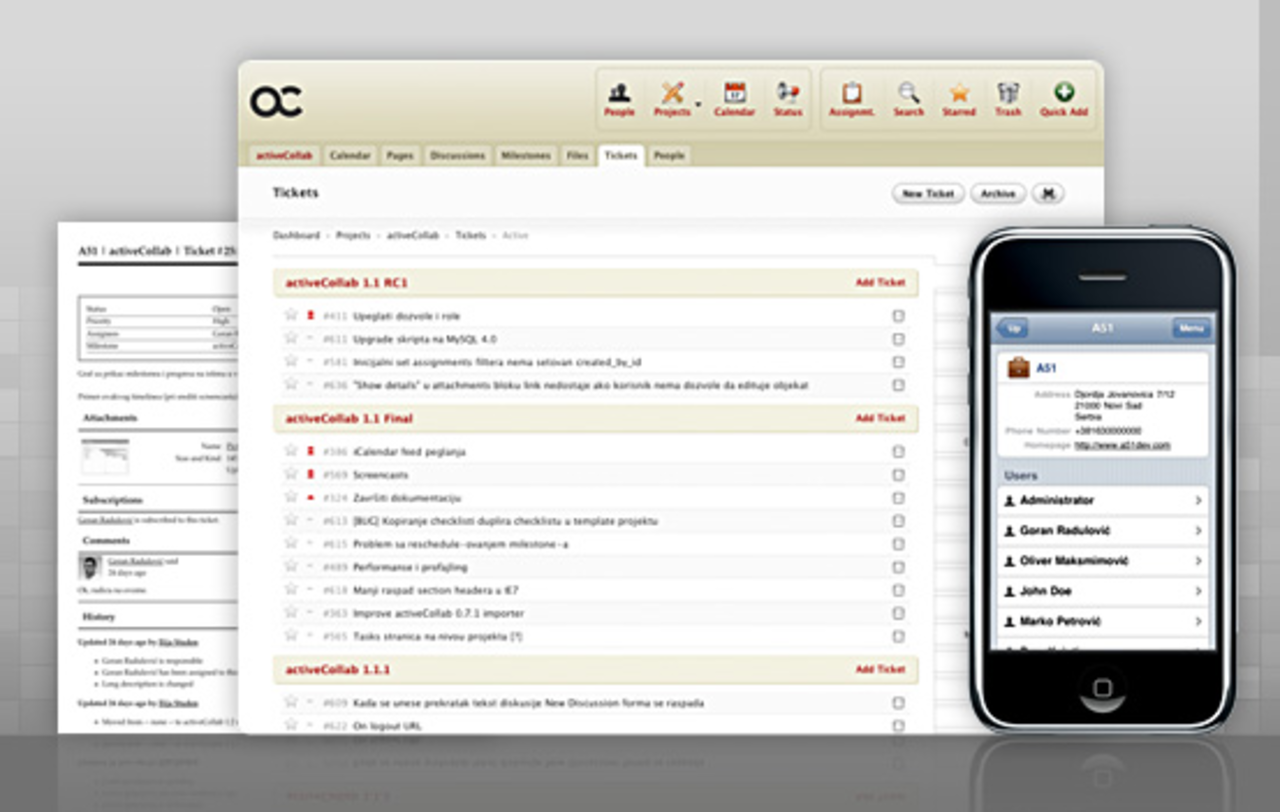Click the red priority icon on "Završiti dokumentaciju"
The width and height of the screenshot is (1280, 812).
tap(311, 497)
